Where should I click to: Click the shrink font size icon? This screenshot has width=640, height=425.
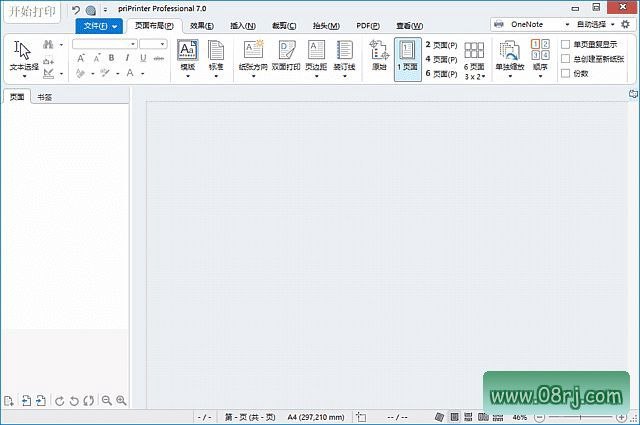point(97,58)
